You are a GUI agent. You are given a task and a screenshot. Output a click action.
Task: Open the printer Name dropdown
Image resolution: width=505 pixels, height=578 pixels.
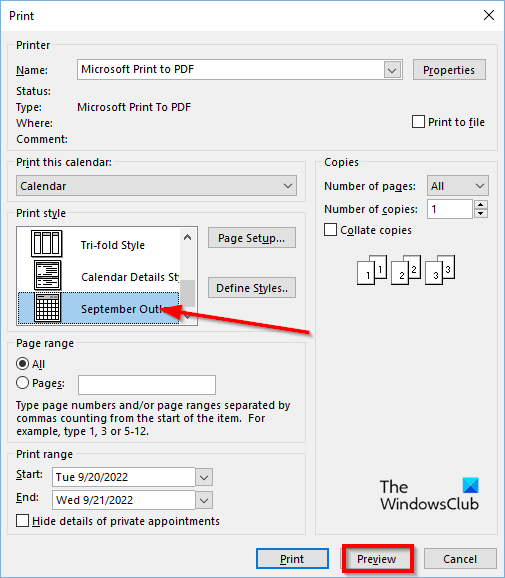tap(392, 70)
